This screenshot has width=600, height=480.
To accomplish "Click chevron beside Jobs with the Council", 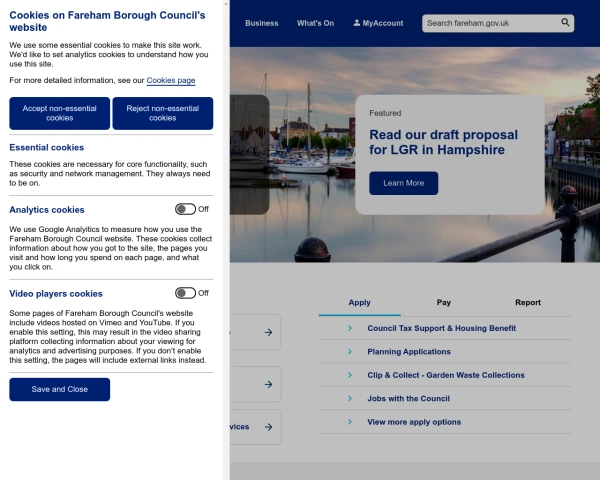I will coord(349,399).
